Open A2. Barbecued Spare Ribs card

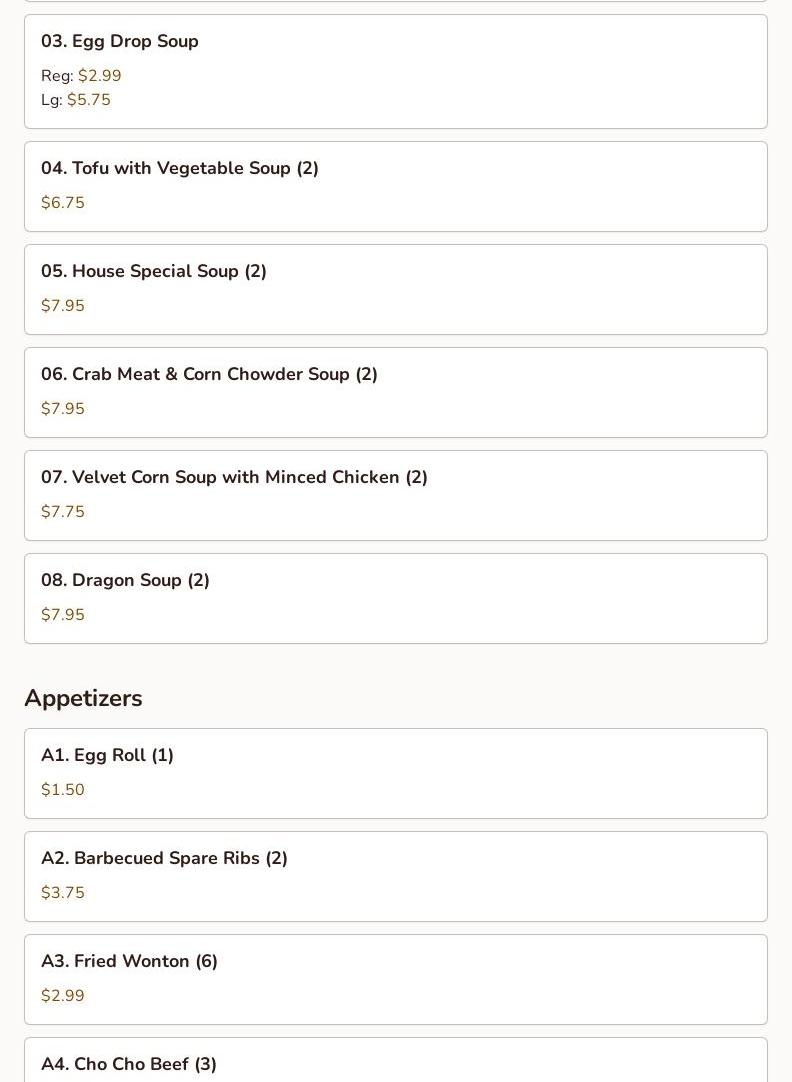click(x=396, y=876)
